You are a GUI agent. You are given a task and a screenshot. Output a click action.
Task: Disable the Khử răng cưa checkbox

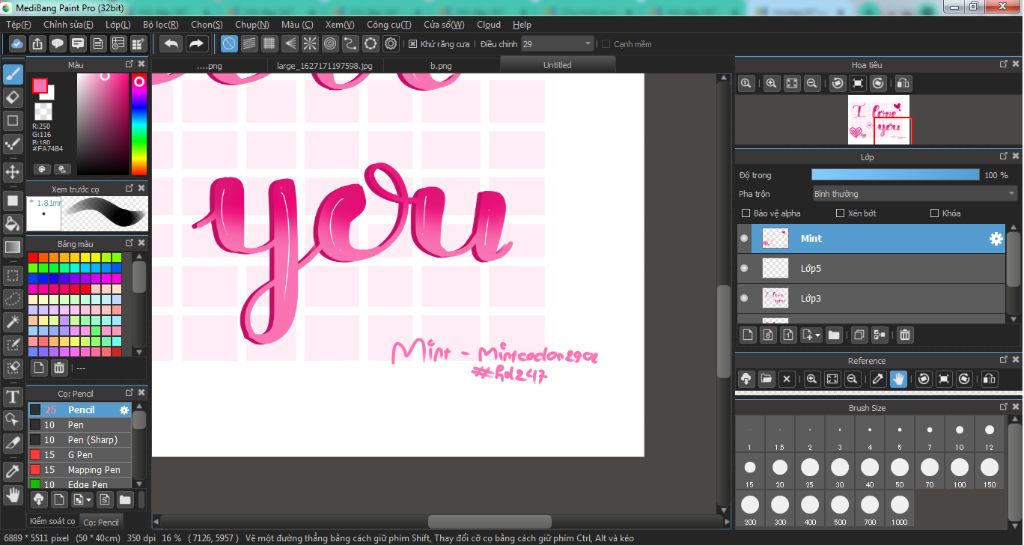coord(413,44)
